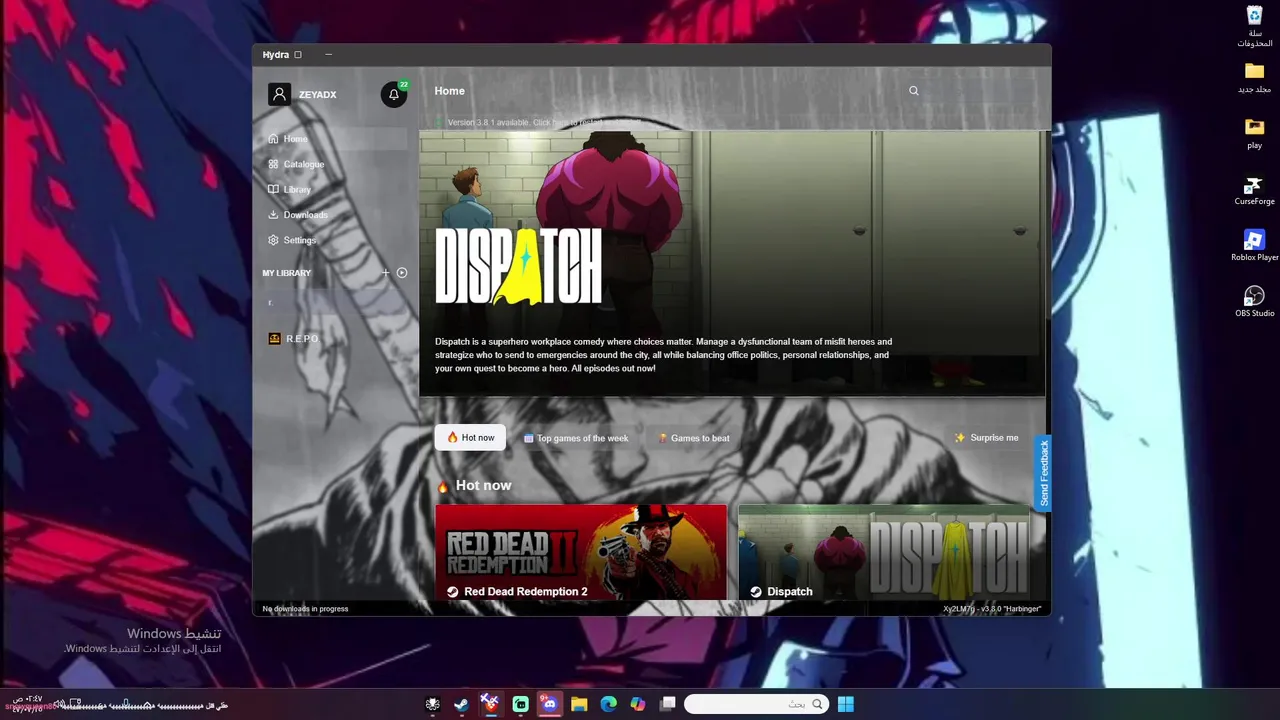1280x720 pixels.
Task: Click the Steam icon in the taskbar
Action: (461, 704)
